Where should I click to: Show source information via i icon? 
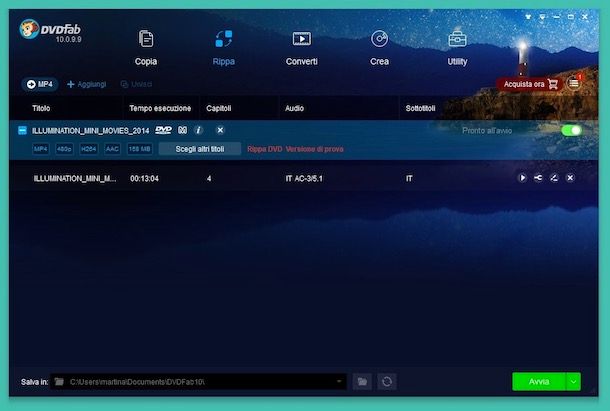pyautogui.click(x=198, y=130)
